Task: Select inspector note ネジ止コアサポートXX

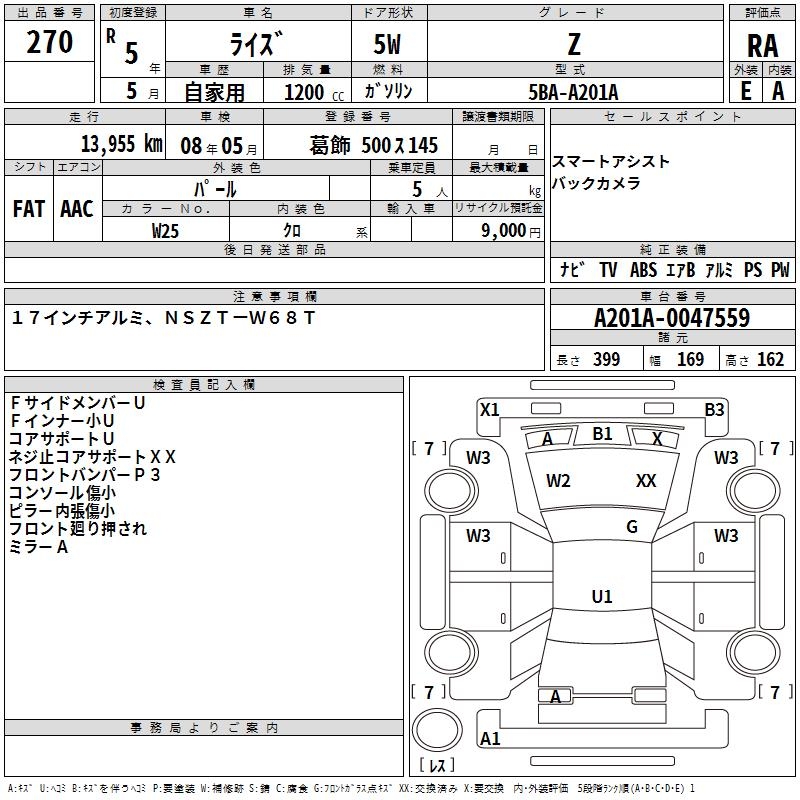Action: 92,457
